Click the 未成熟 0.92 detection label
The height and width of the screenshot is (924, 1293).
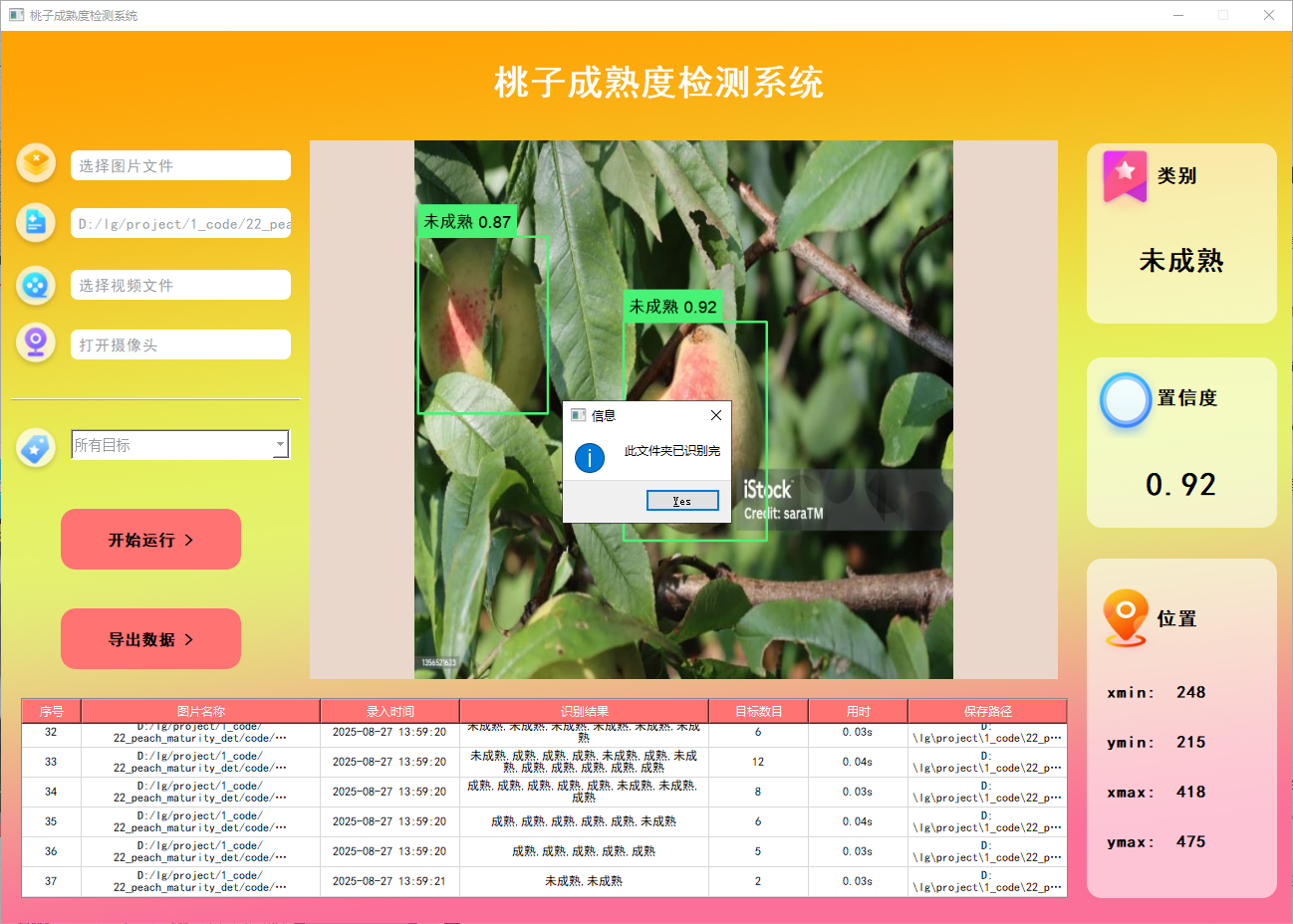[672, 307]
